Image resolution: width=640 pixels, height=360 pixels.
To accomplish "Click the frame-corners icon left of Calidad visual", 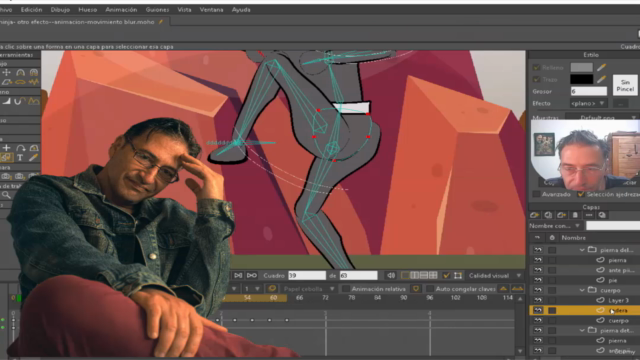I will pos(458,276).
